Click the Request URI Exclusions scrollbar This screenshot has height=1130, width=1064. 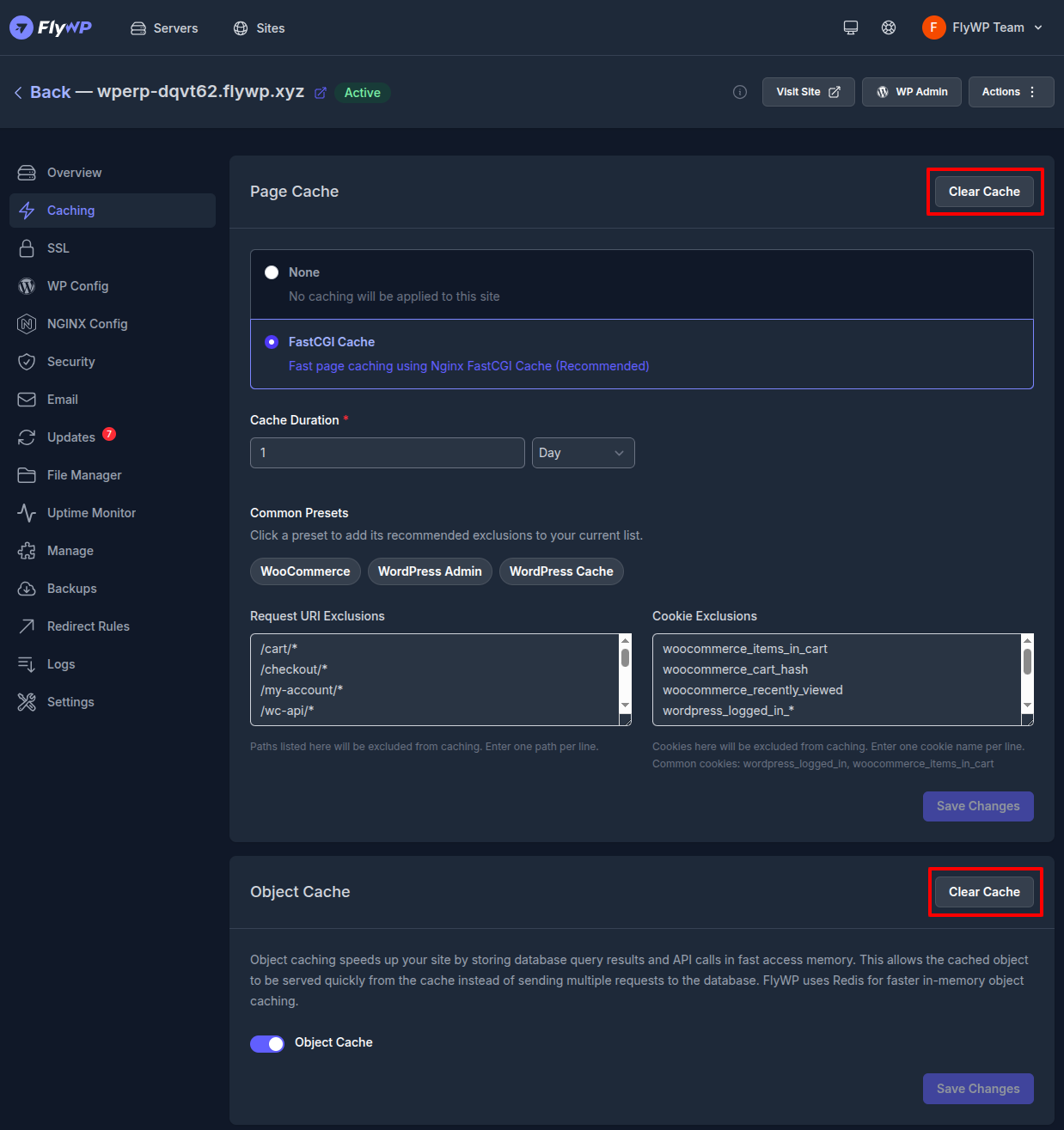pos(626,675)
